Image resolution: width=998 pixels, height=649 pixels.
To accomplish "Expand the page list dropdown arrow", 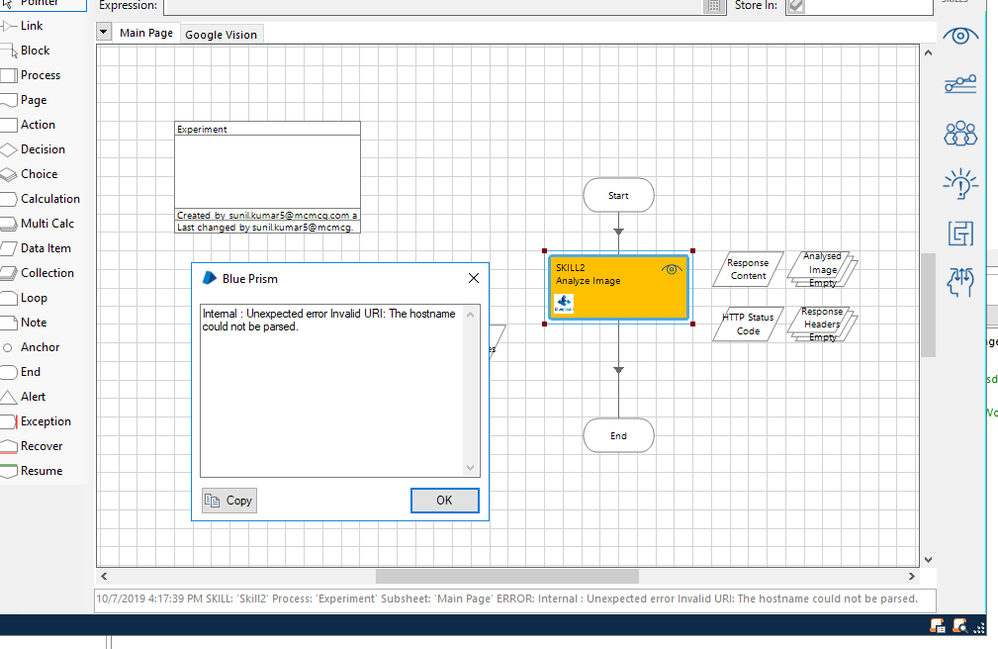I will click(x=104, y=32).
